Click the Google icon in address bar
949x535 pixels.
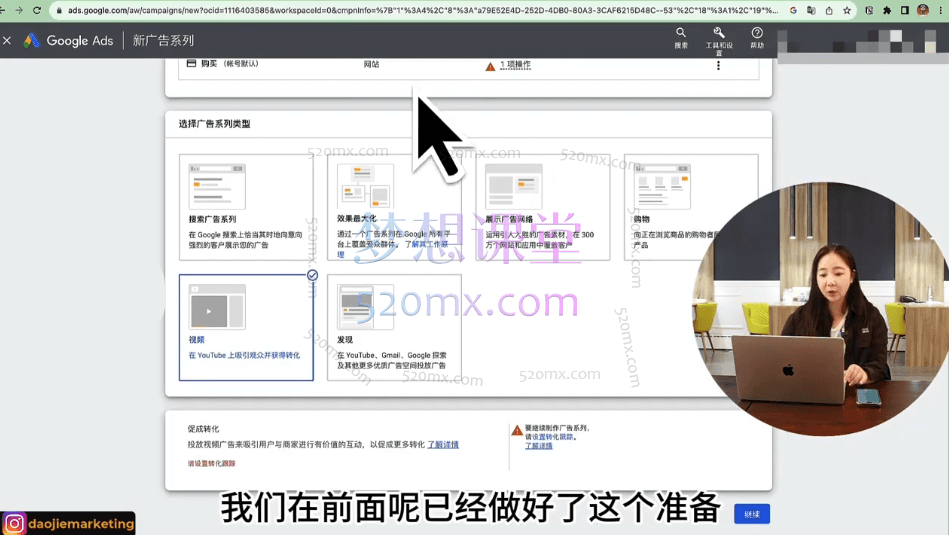793,10
